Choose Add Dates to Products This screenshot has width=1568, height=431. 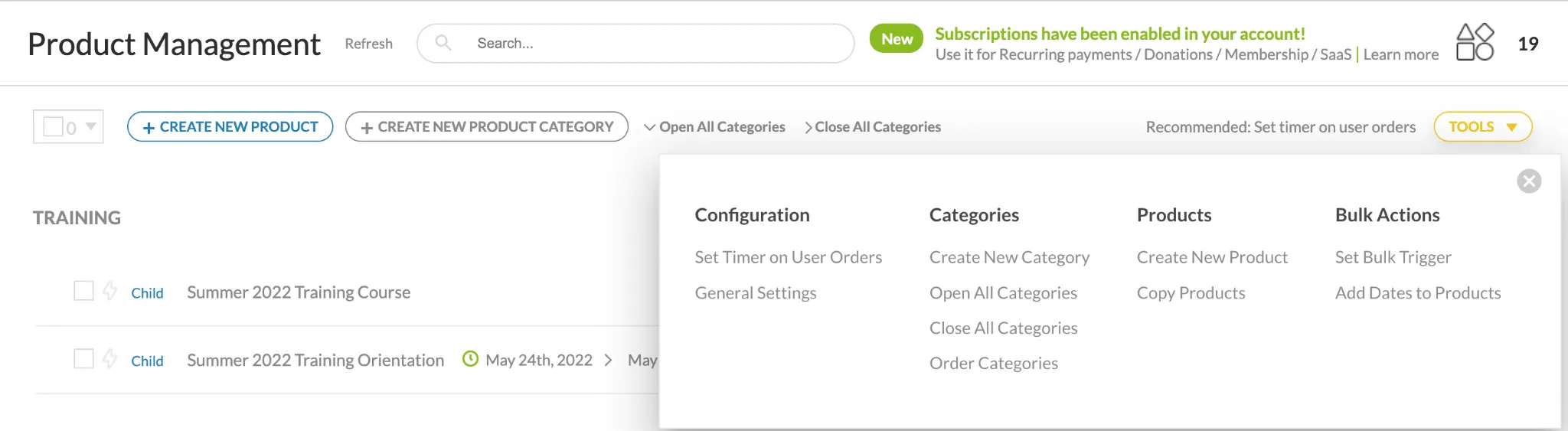[1417, 293]
